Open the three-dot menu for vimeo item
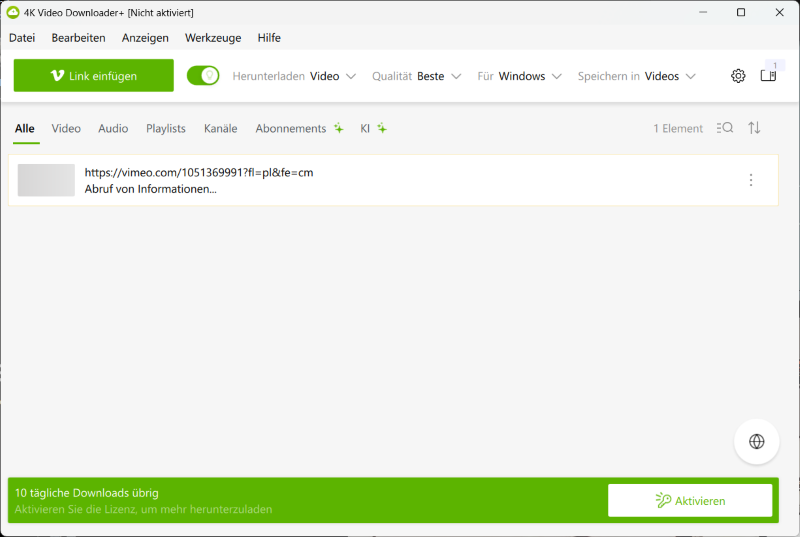This screenshot has height=537, width=800. click(751, 180)
